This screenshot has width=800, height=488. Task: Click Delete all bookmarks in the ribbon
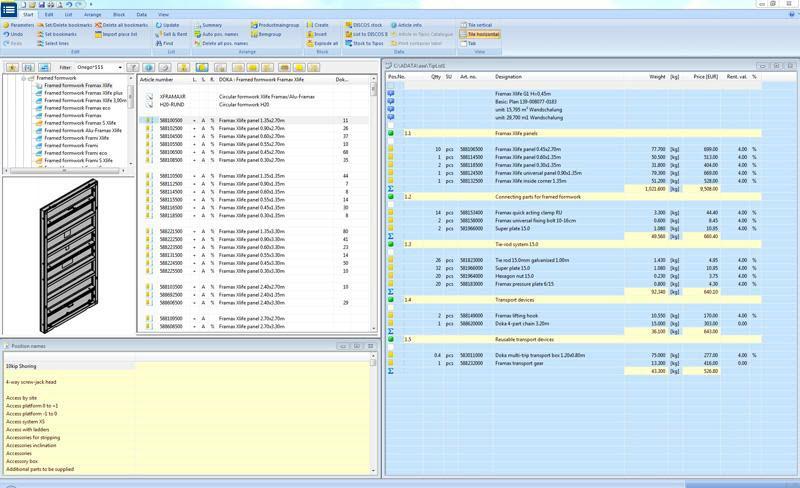point(121,25)
